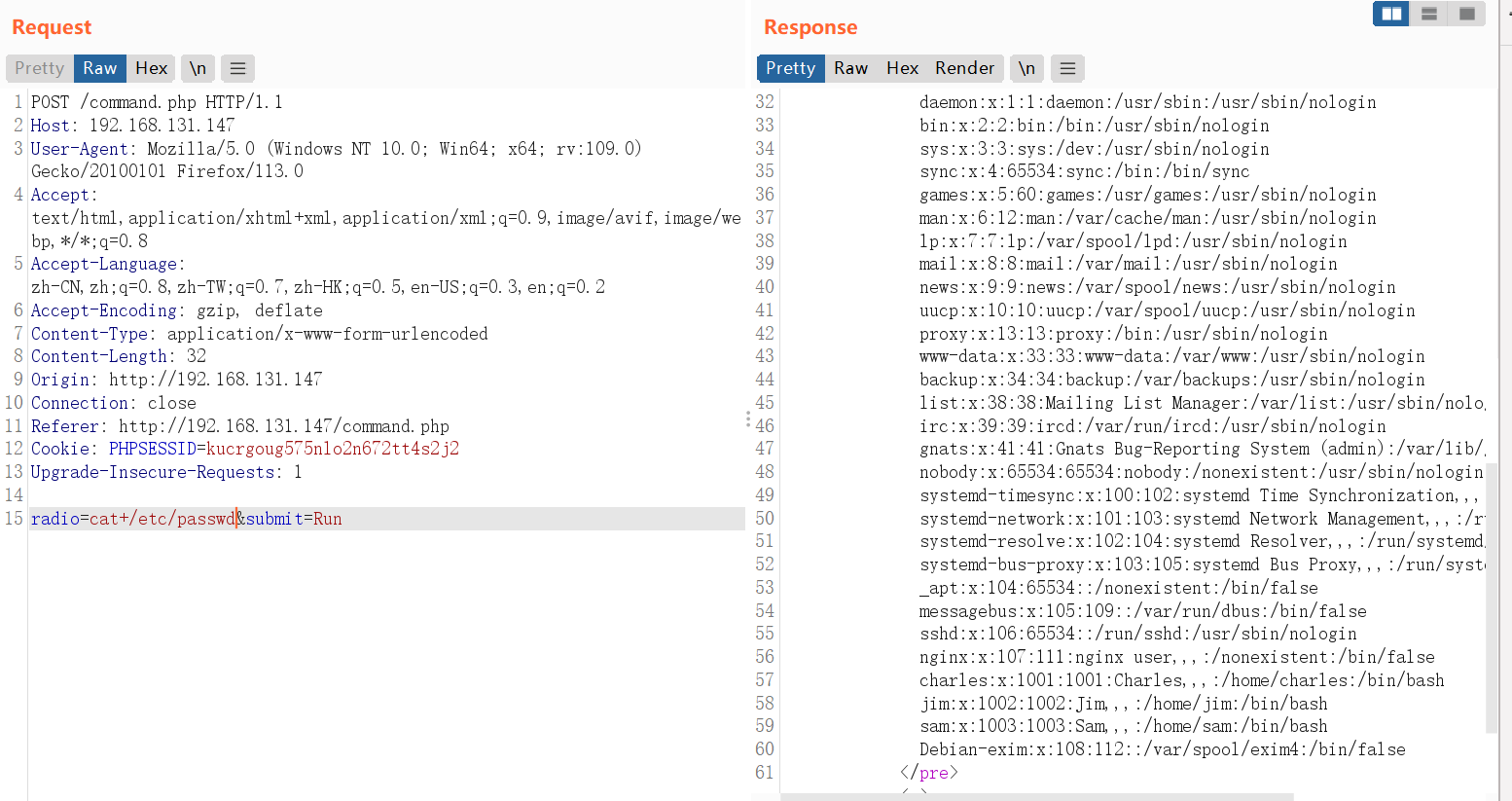This screenshot has height=801, width=1512.
Task: Click the jim user line in response
Action: (x=1123, y=704)
